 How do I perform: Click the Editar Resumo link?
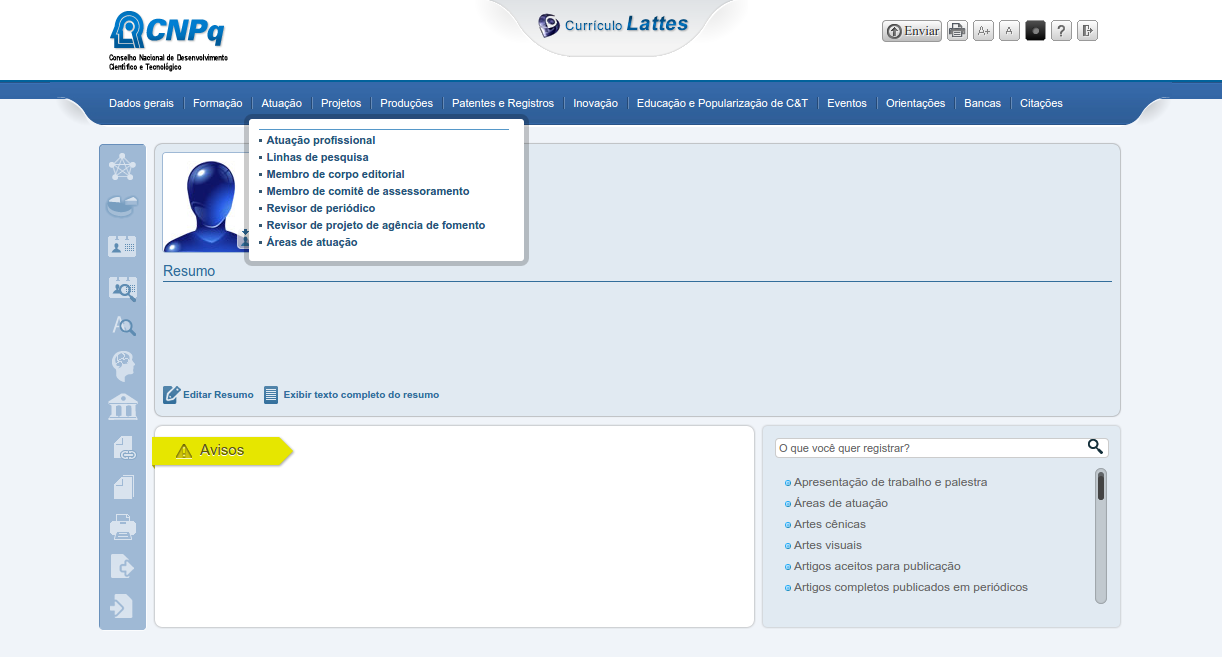pos(209,395)
